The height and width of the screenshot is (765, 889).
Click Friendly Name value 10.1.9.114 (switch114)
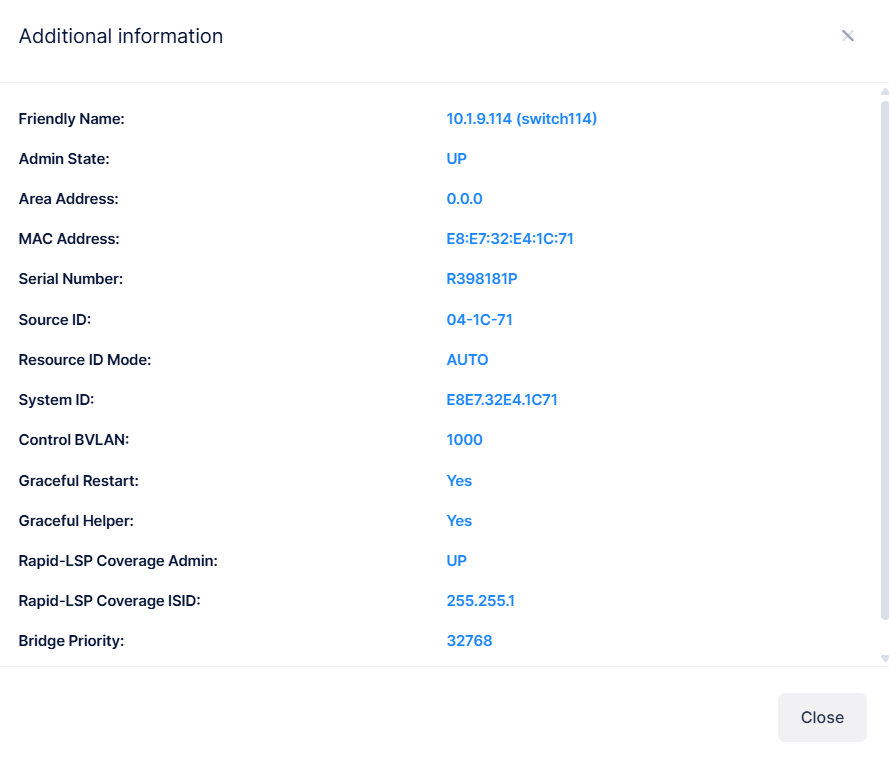pyautogui.click(x=521, y=119)
